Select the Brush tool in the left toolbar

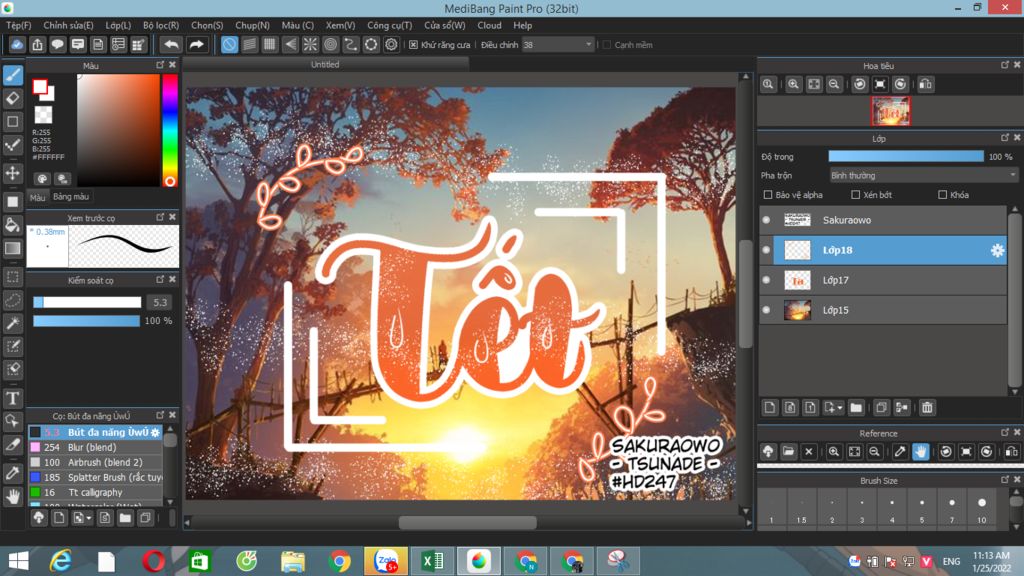coord(13,75)
